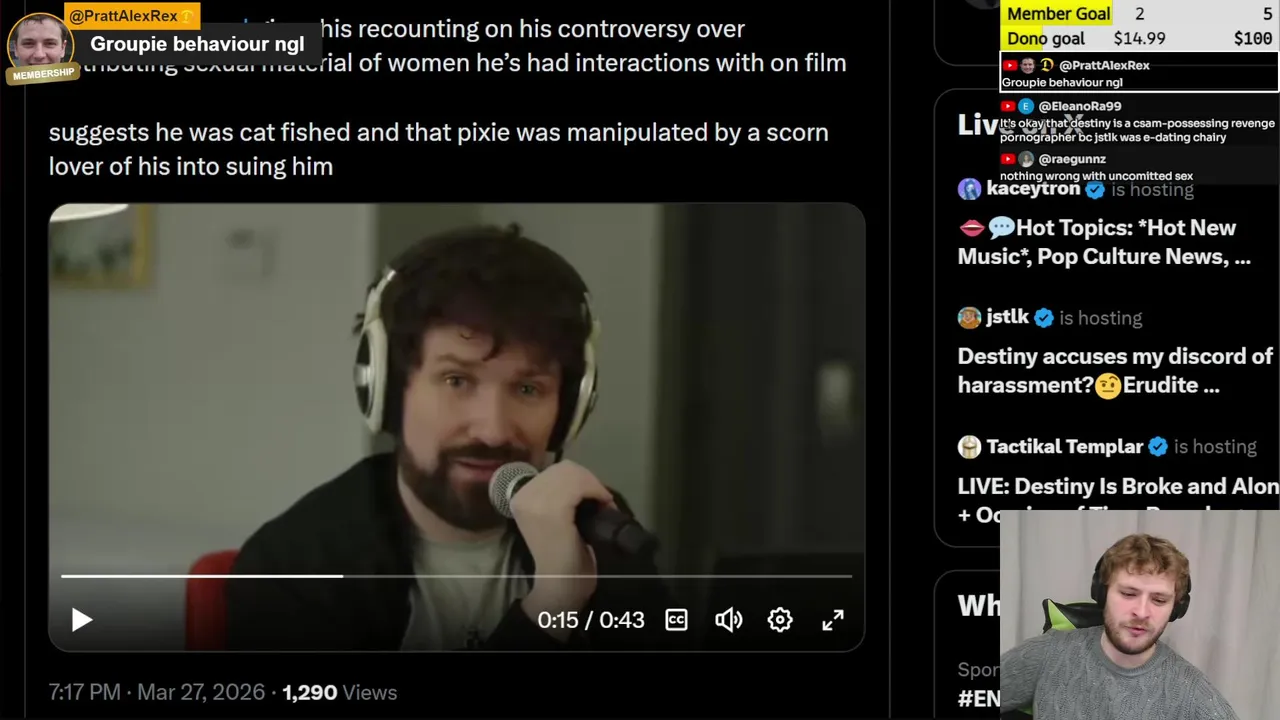The image size is (1280, 720).
Task: Expand the video to fullscreen
Action: pos(833,620)
